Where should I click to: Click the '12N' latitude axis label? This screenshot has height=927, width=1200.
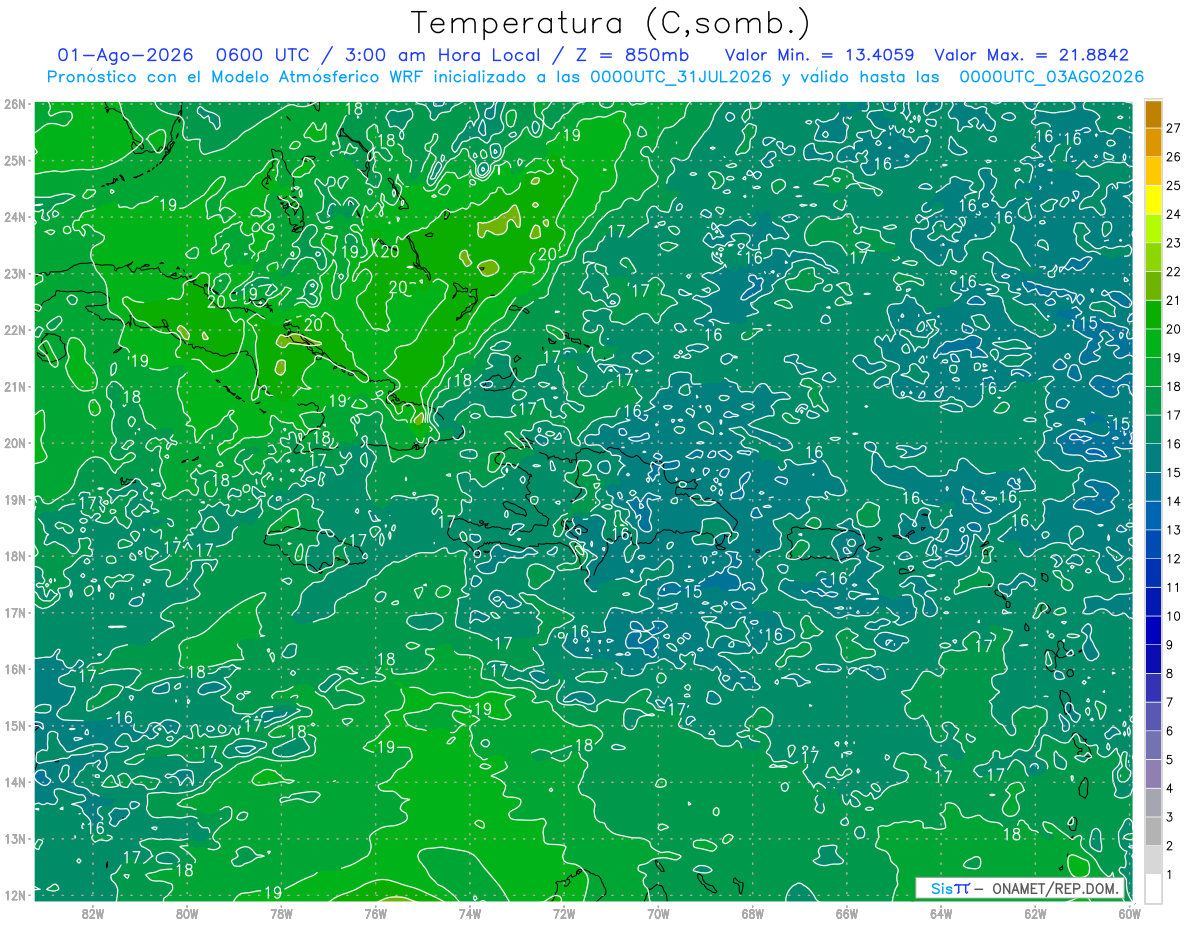(x=14, y=895)
